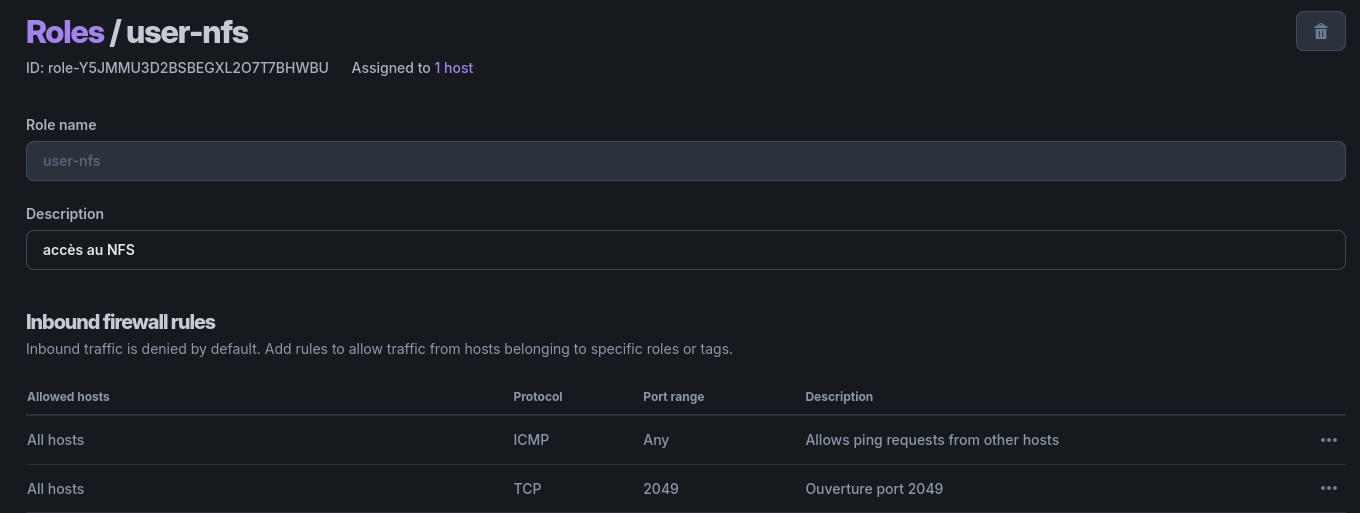Select the "All hosts" cell in the TCP row
This screenshot has width=1360, height=513.
tap(56, 489)
